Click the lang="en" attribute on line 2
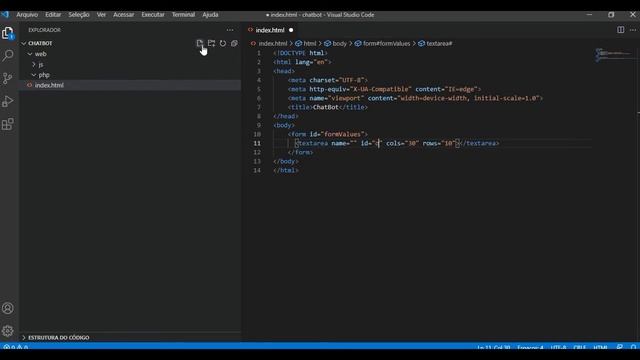This screenshot has width=640, height=360. coord(311,62)
